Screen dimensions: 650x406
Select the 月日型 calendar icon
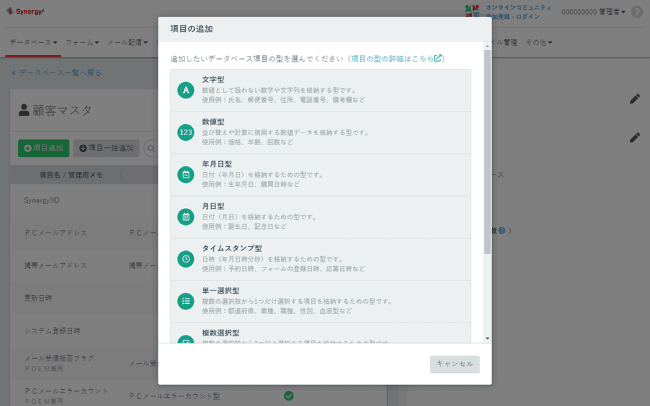[185, 216]
